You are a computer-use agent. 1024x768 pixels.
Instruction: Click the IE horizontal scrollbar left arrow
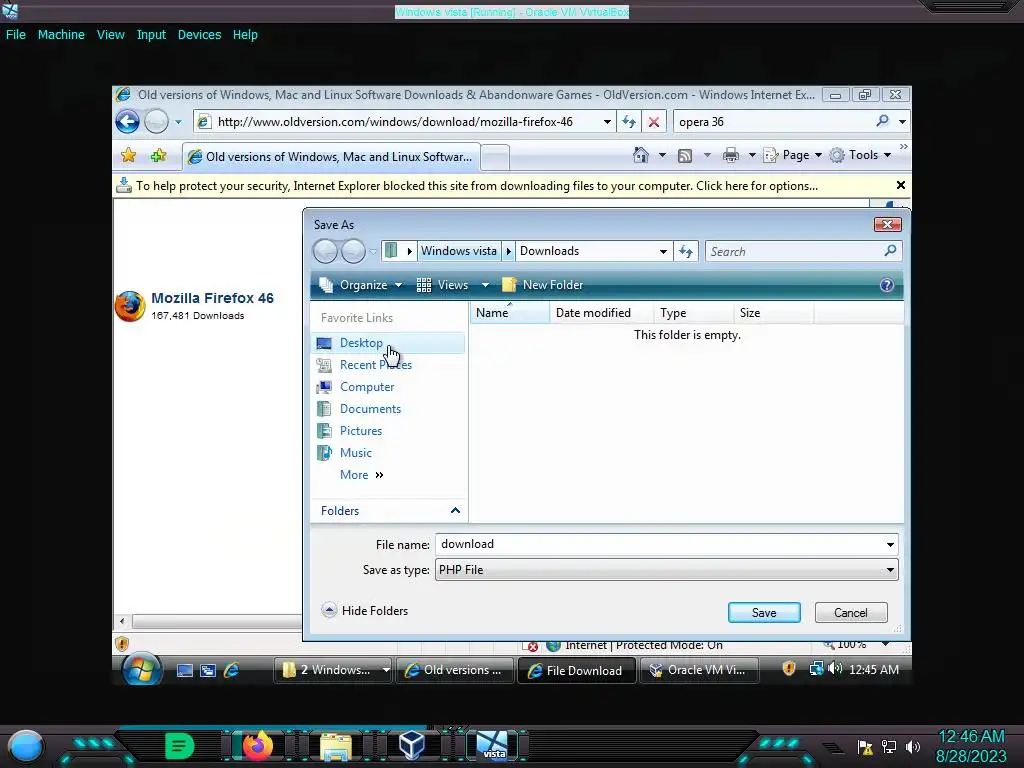point(122,621)
